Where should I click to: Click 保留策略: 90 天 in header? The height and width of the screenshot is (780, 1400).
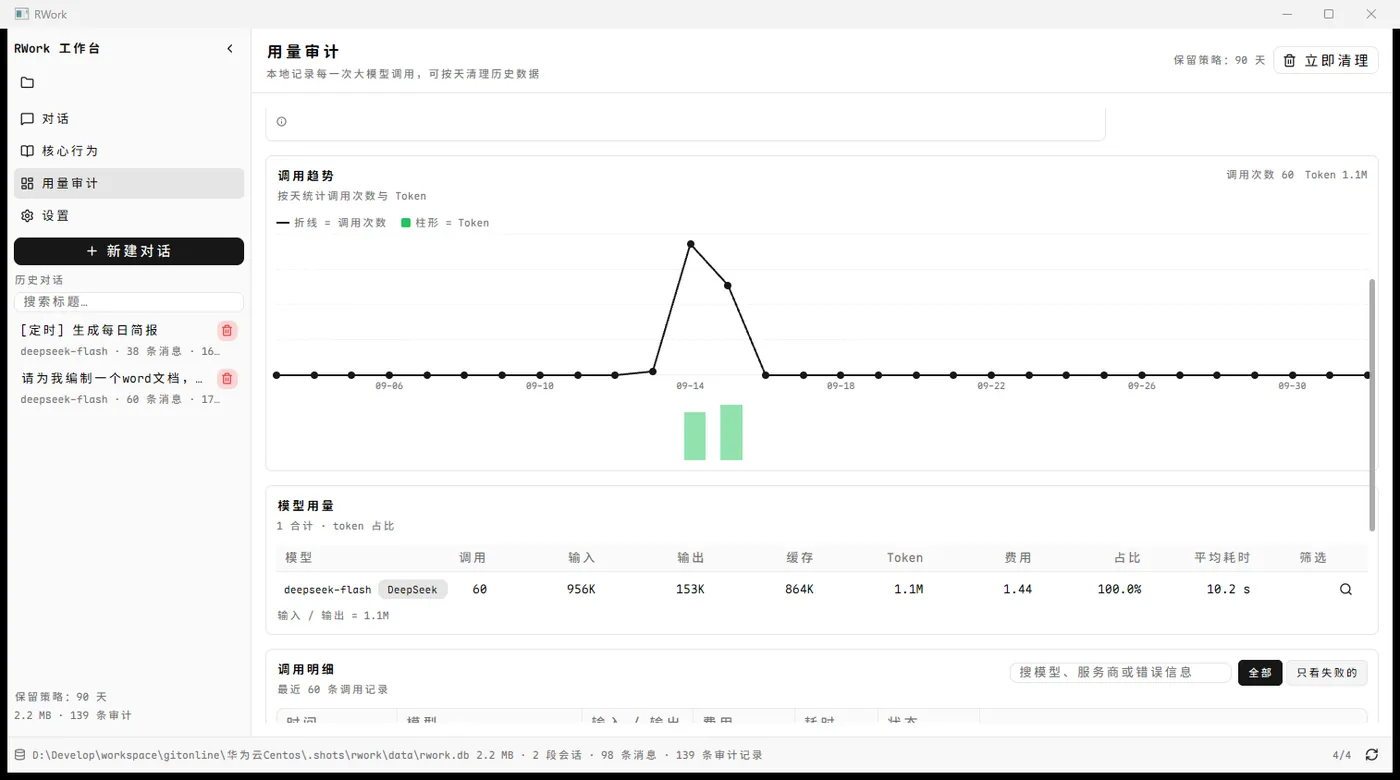[1219, 60]
